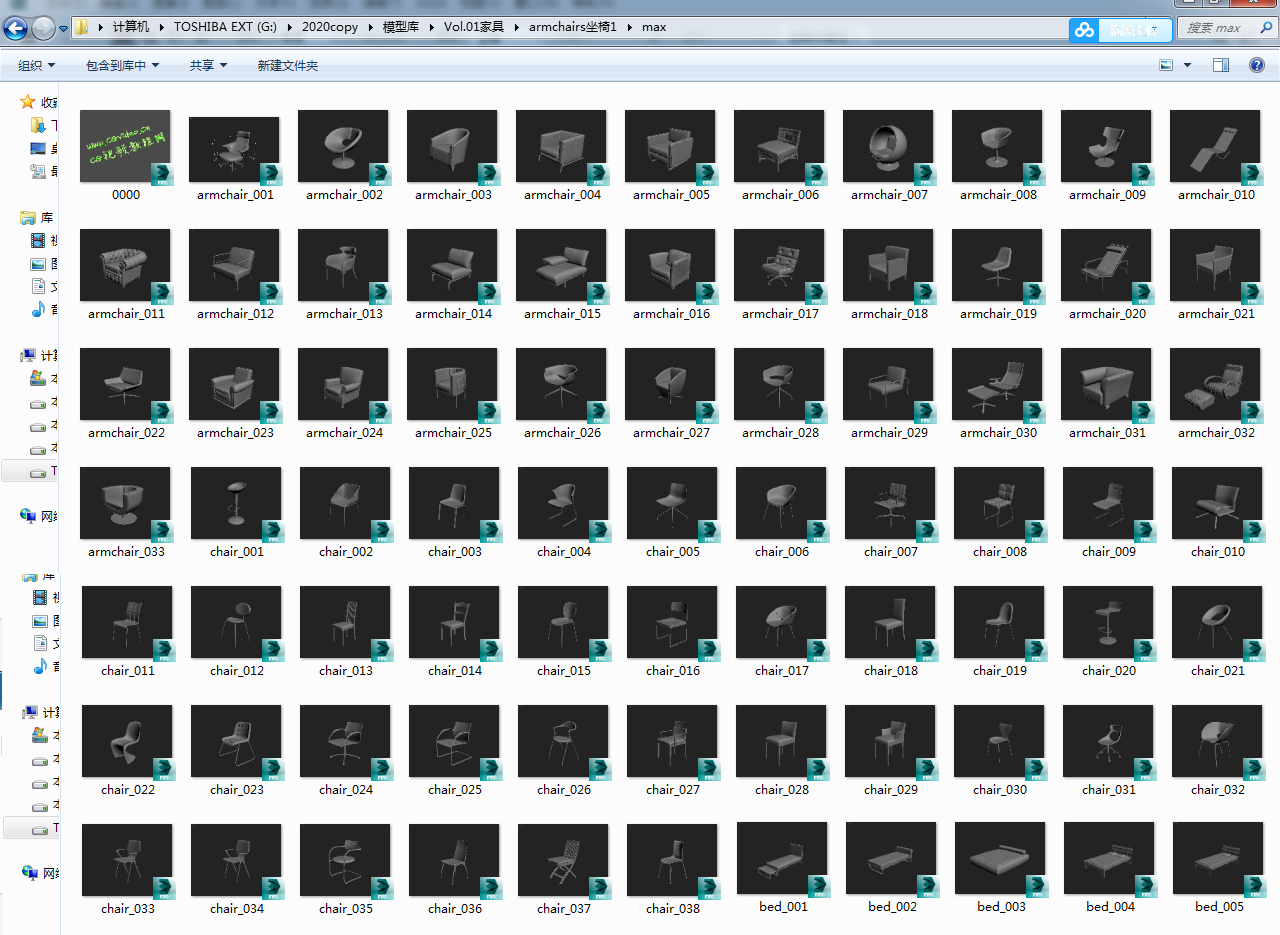Screen dimensions: 1280x935
Task: Open the 组织 menu
Action: 37,65
